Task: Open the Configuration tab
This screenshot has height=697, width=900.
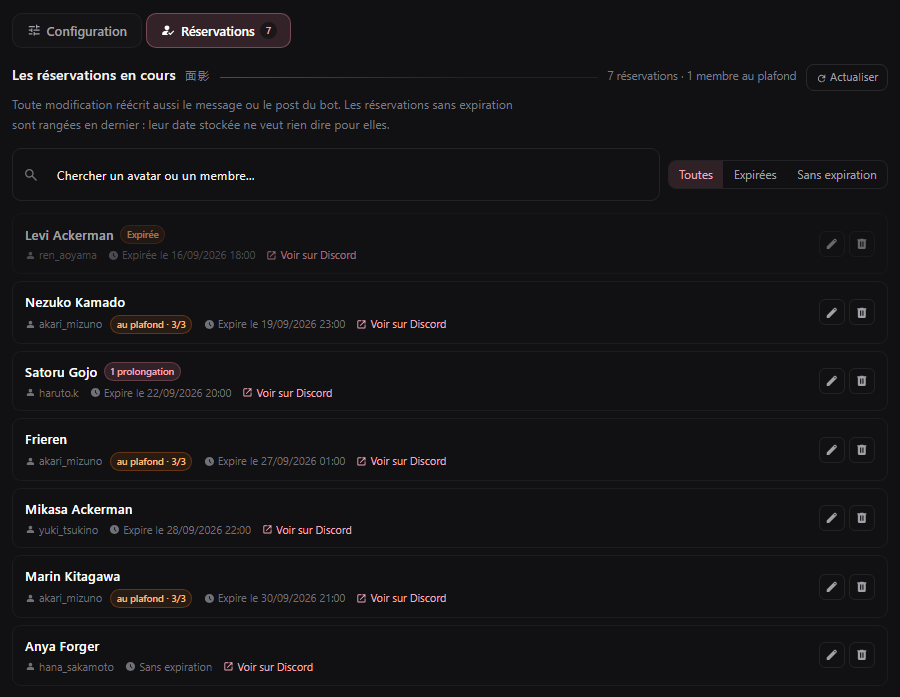Action: tap(77, 31)
